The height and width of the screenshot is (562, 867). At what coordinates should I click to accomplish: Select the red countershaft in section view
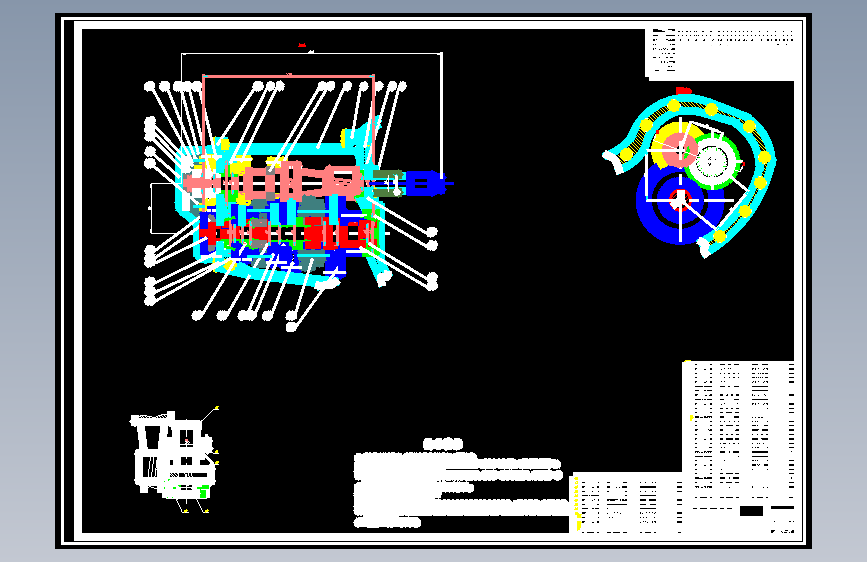click(288, 234)
